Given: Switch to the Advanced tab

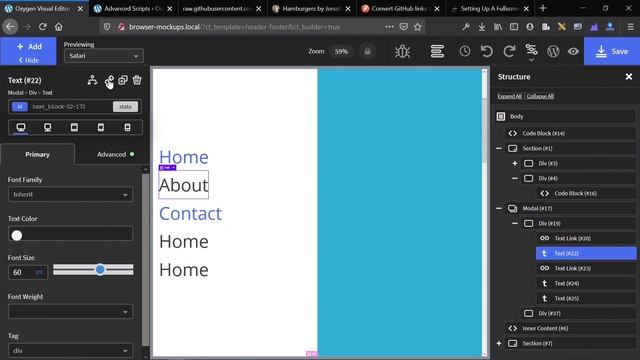Looking at the screenshot, I should click(x=111, y=154).
